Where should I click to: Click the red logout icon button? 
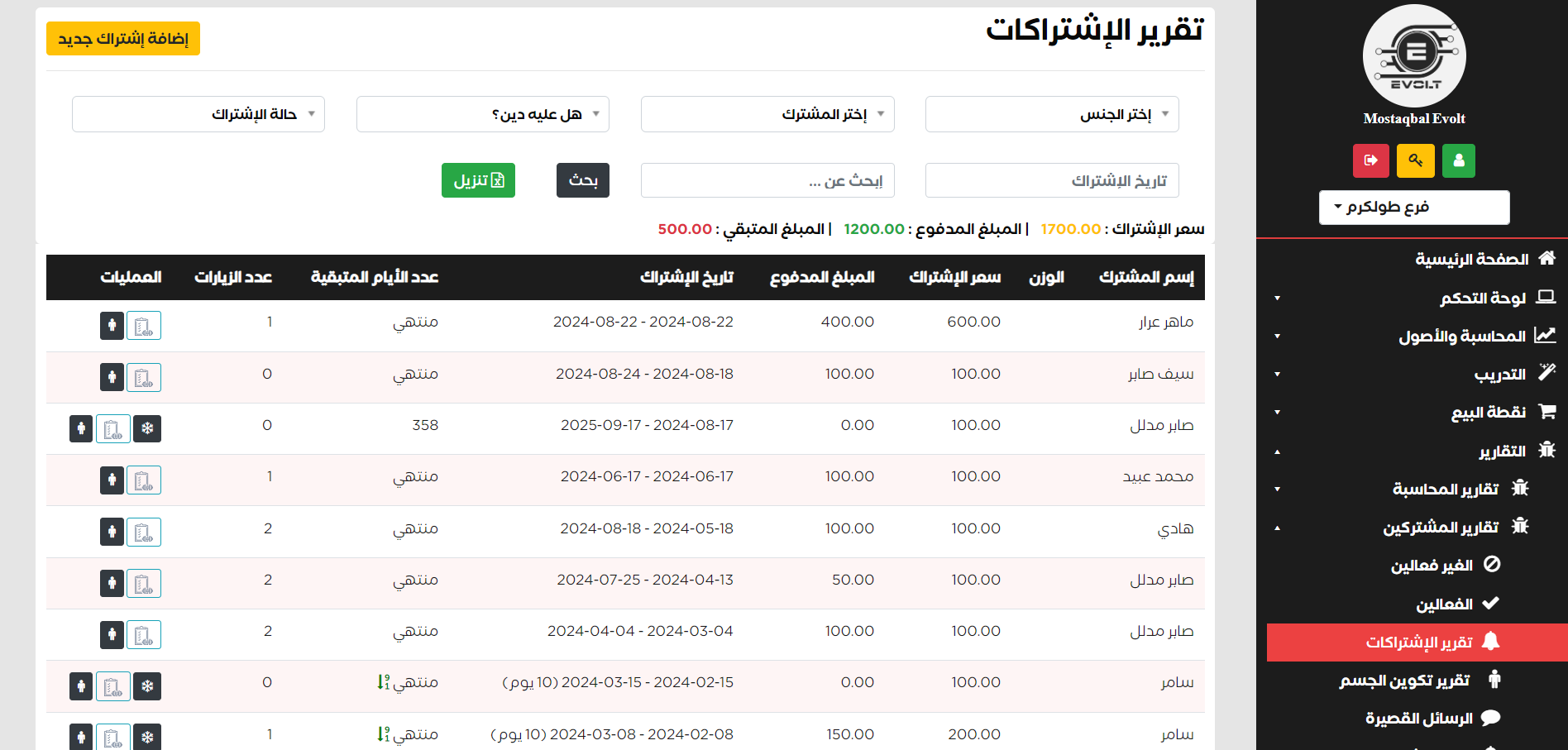[x=1370, y=160]
